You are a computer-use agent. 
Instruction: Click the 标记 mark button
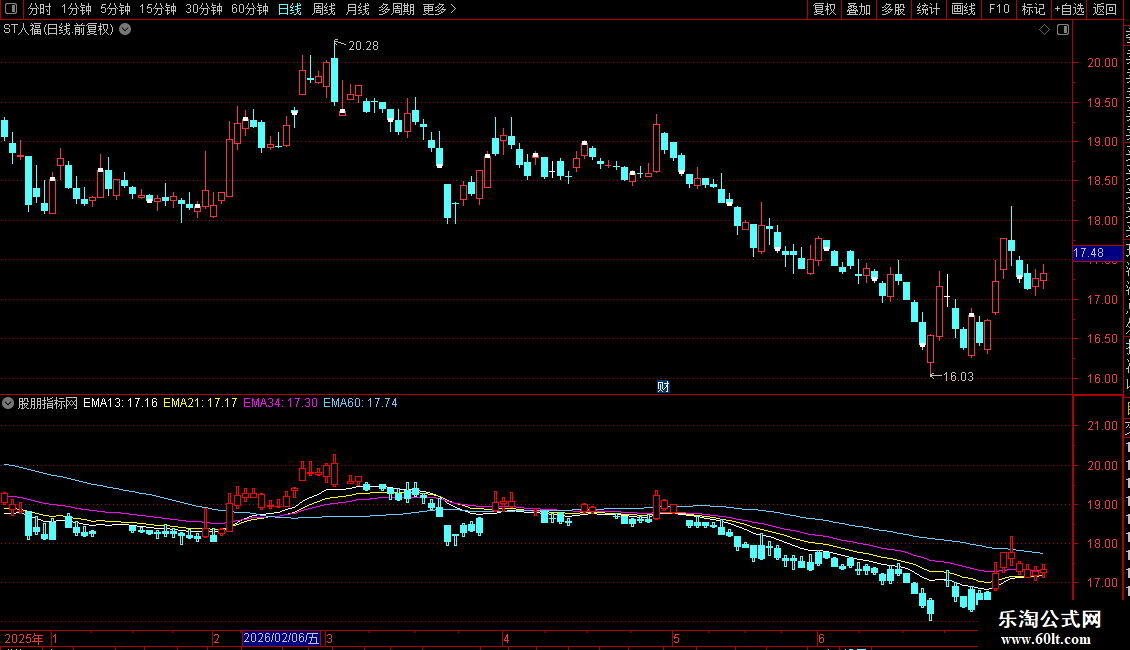coord(1033,9)
